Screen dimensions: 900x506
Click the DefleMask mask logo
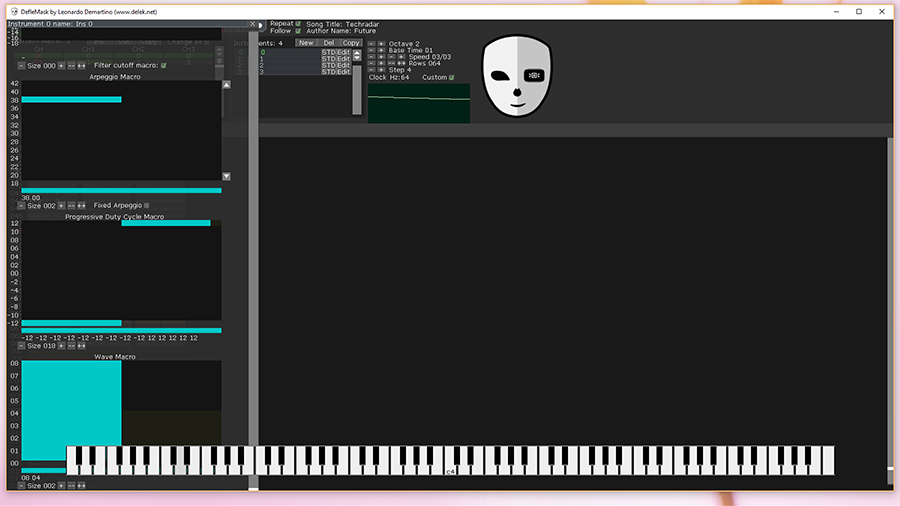coord(517,76)
